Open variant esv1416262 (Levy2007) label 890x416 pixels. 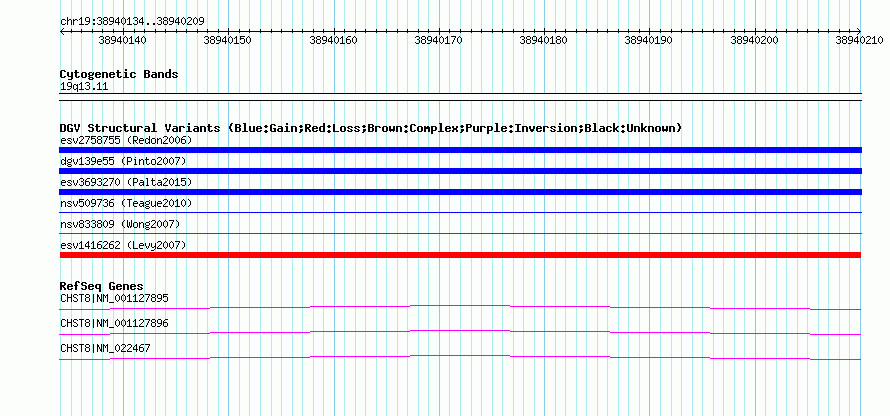point(123,245)
